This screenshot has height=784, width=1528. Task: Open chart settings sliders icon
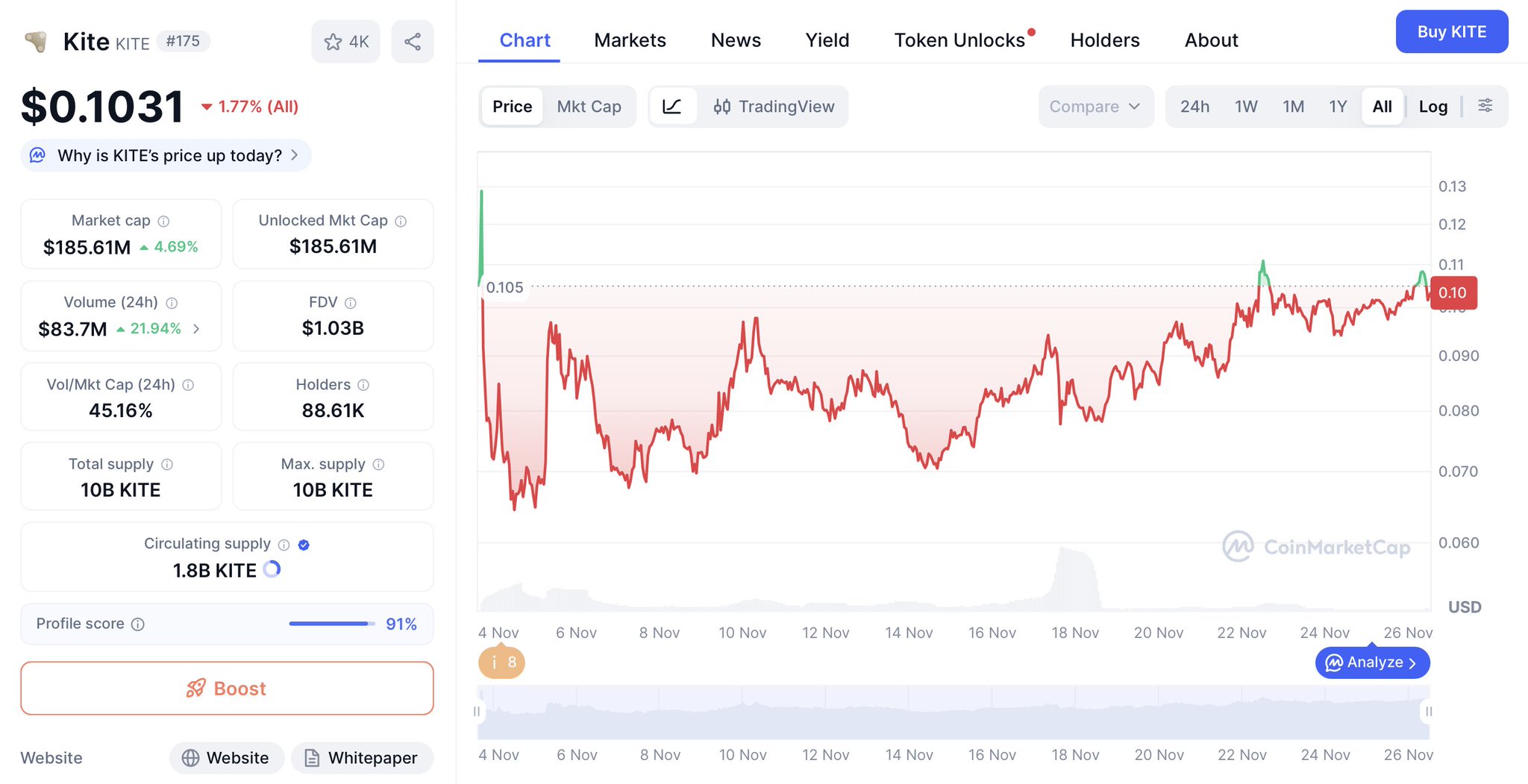(x=1485, y=106)
